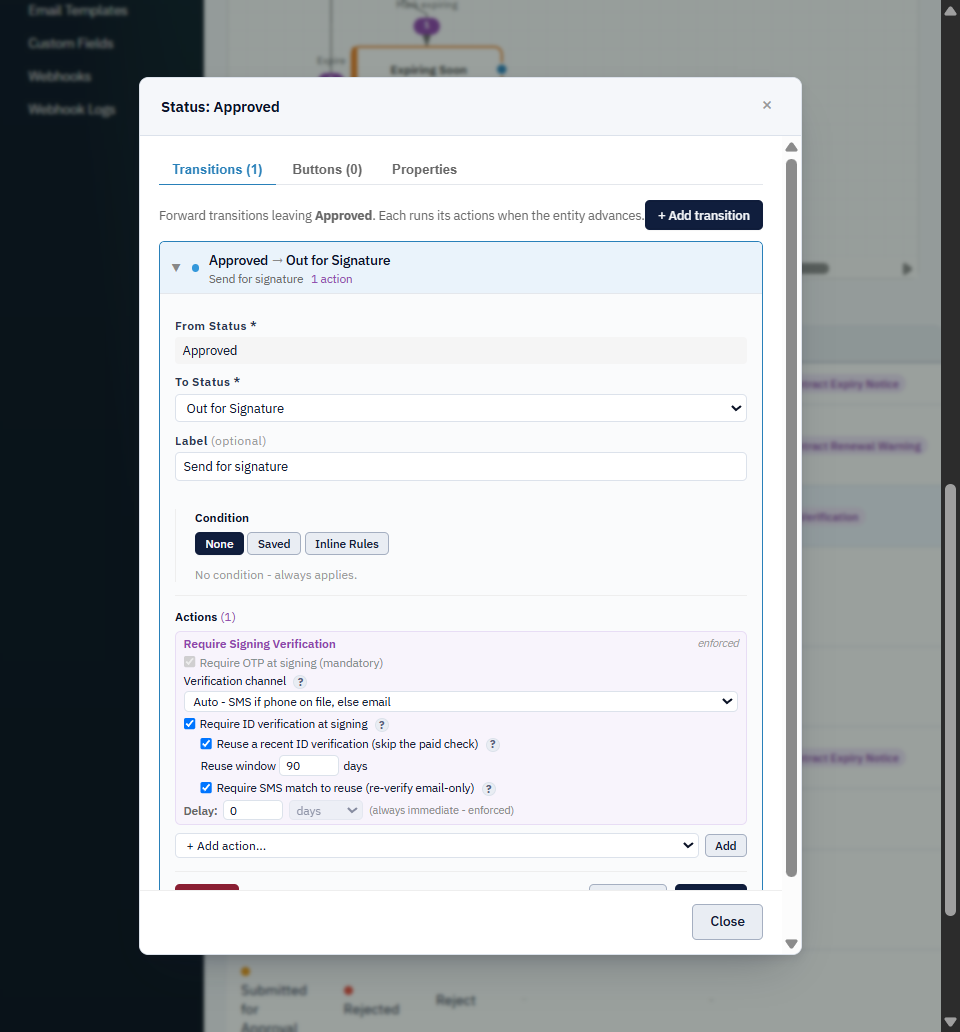Click the Label field with Send for signature
Viewport: 960px width, 1032px height.
[x=461, y=467]
